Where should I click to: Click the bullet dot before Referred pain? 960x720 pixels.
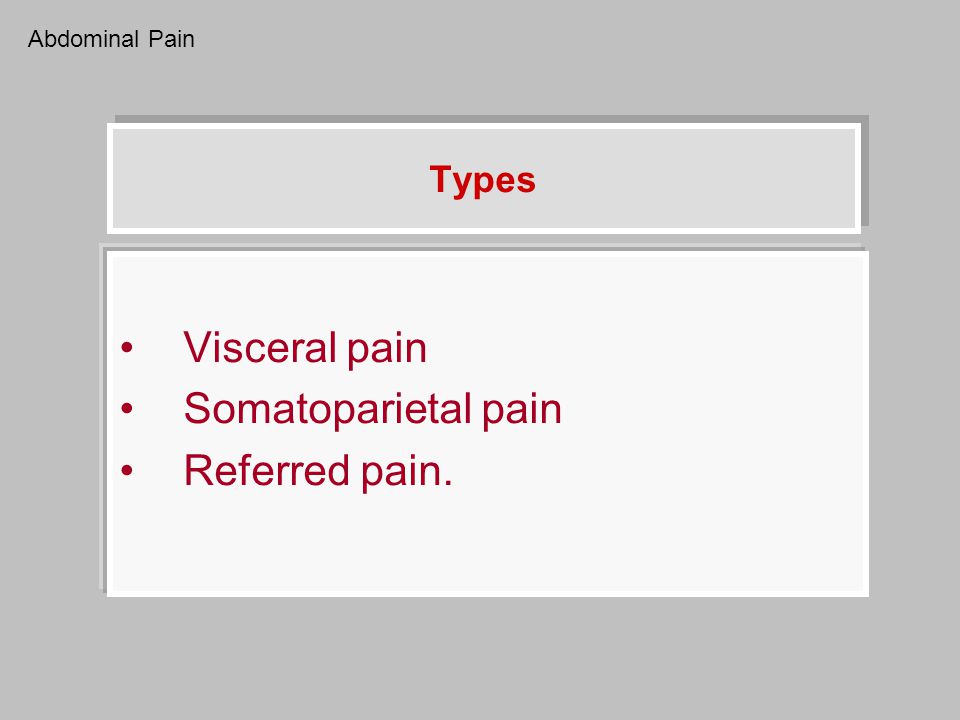pos(127,470)
